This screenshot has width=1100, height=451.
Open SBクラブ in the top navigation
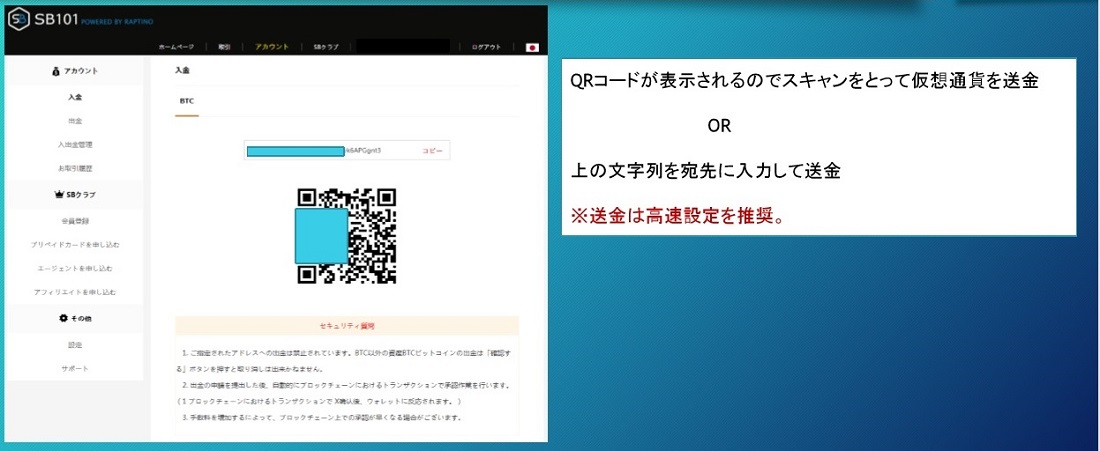(326, 47)
